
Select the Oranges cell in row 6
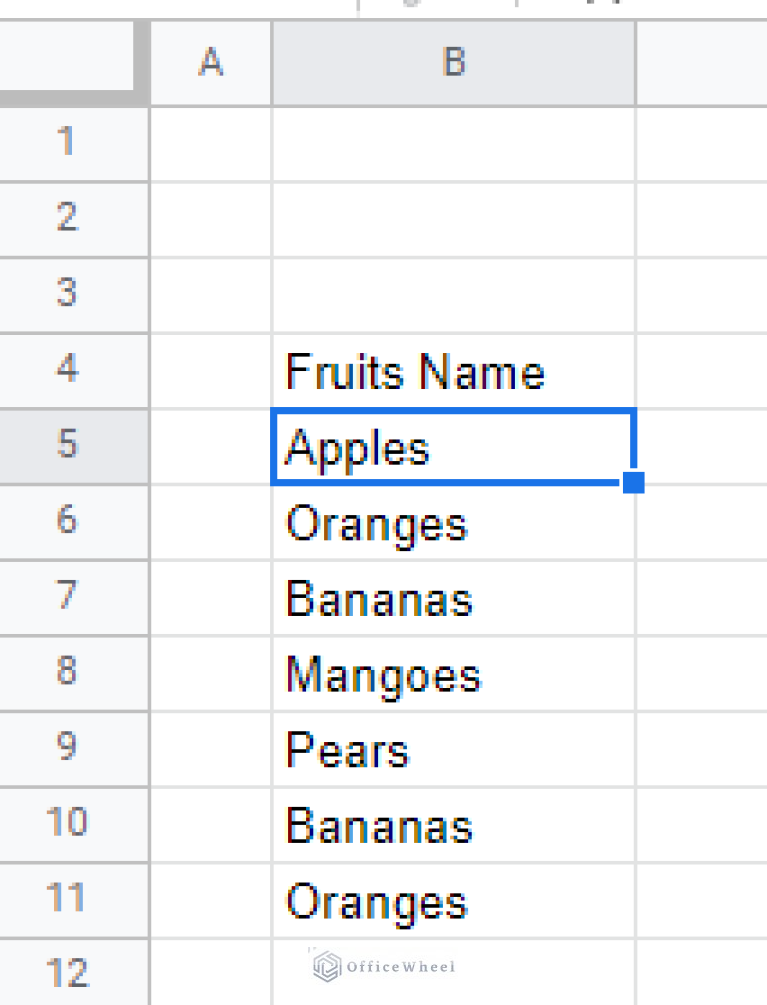tap(454, 522)
